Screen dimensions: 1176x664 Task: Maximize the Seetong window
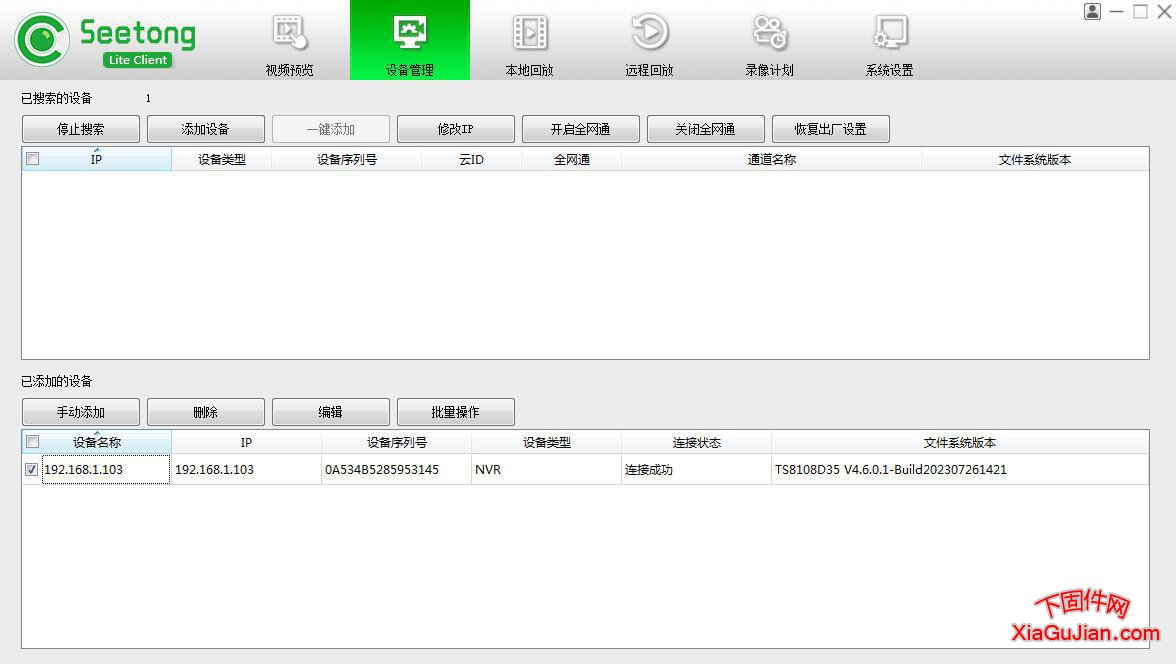pyautogui.click(x=1140, y=11)
